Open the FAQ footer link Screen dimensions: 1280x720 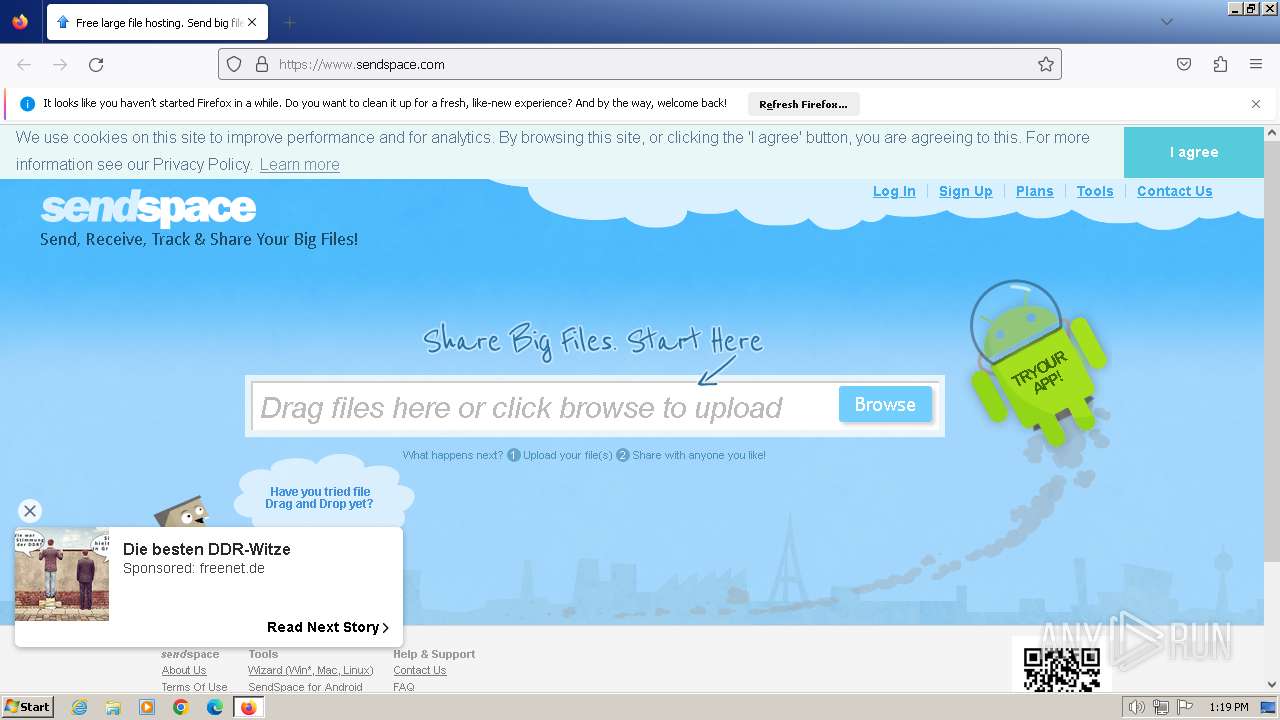404,687
